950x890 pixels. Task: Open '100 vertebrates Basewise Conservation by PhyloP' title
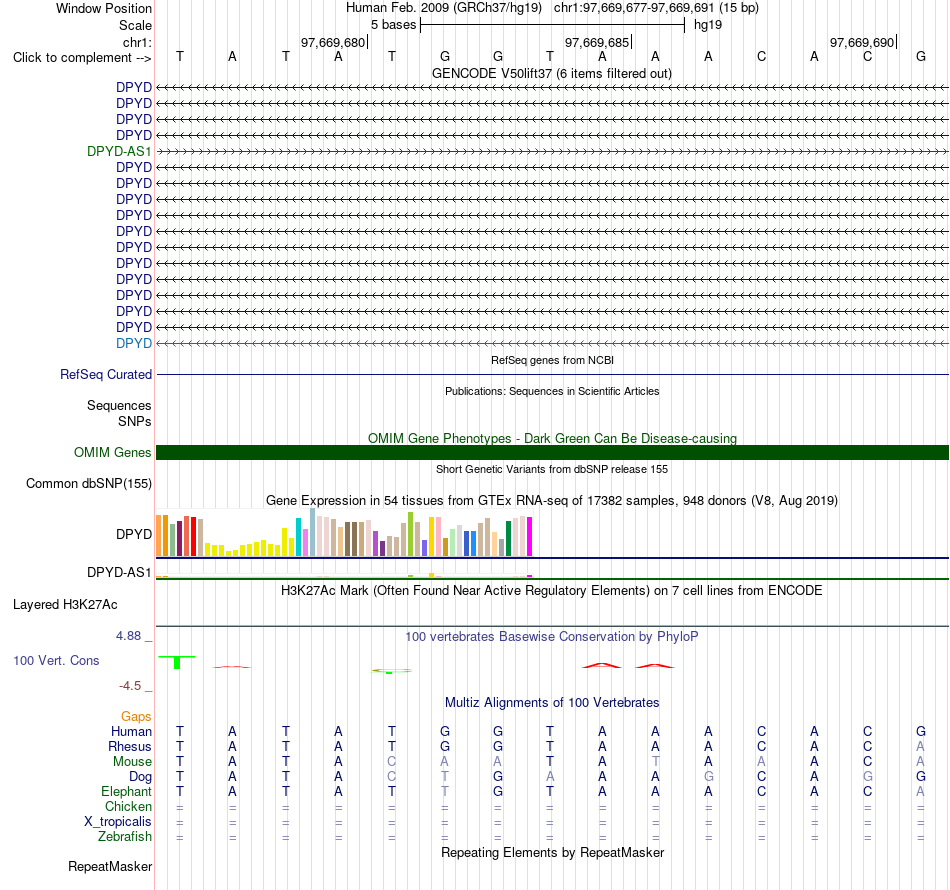click(552, 637)
